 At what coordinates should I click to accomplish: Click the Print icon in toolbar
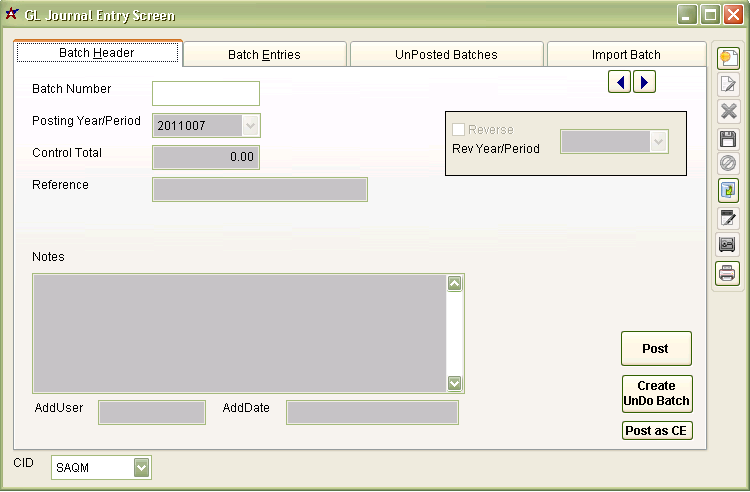(727, 271)
